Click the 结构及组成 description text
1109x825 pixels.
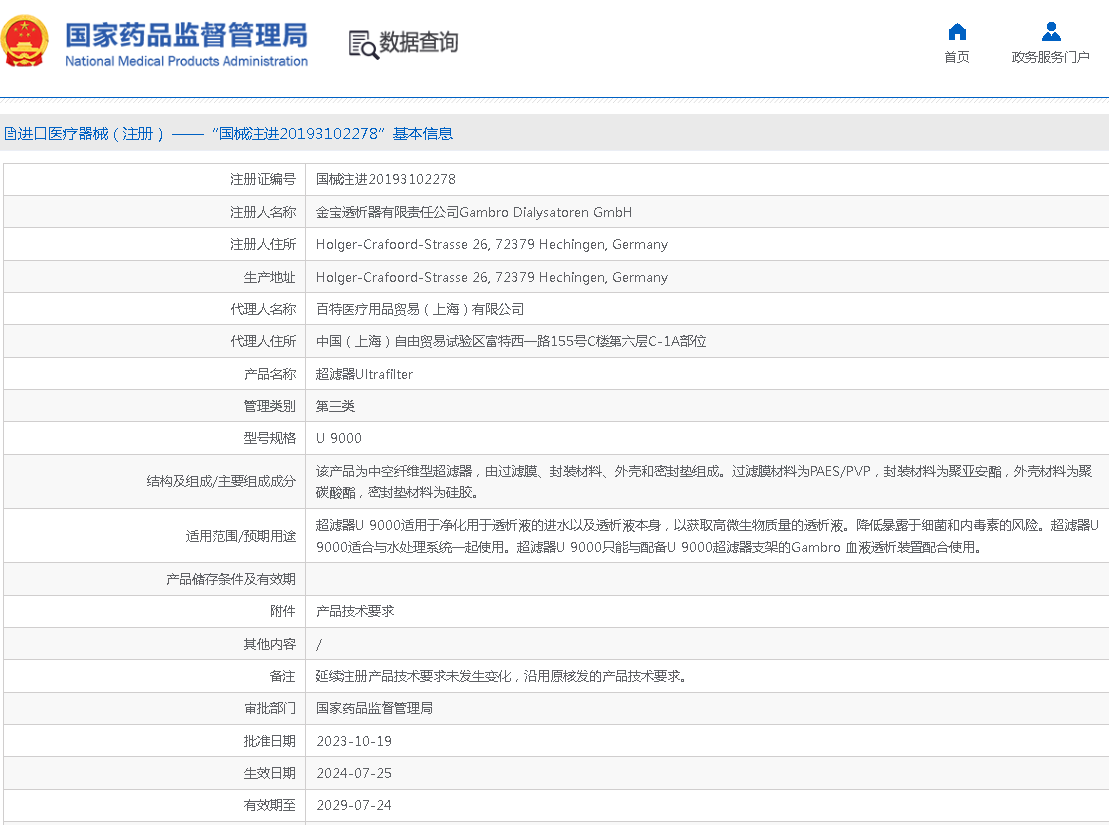click(704, 482)
